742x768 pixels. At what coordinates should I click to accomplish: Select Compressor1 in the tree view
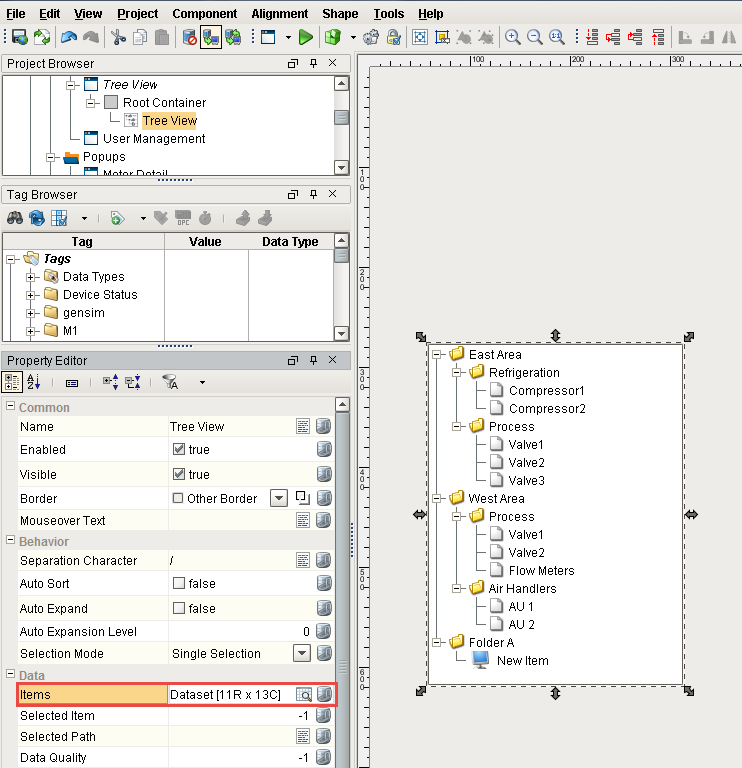[547, 391]
